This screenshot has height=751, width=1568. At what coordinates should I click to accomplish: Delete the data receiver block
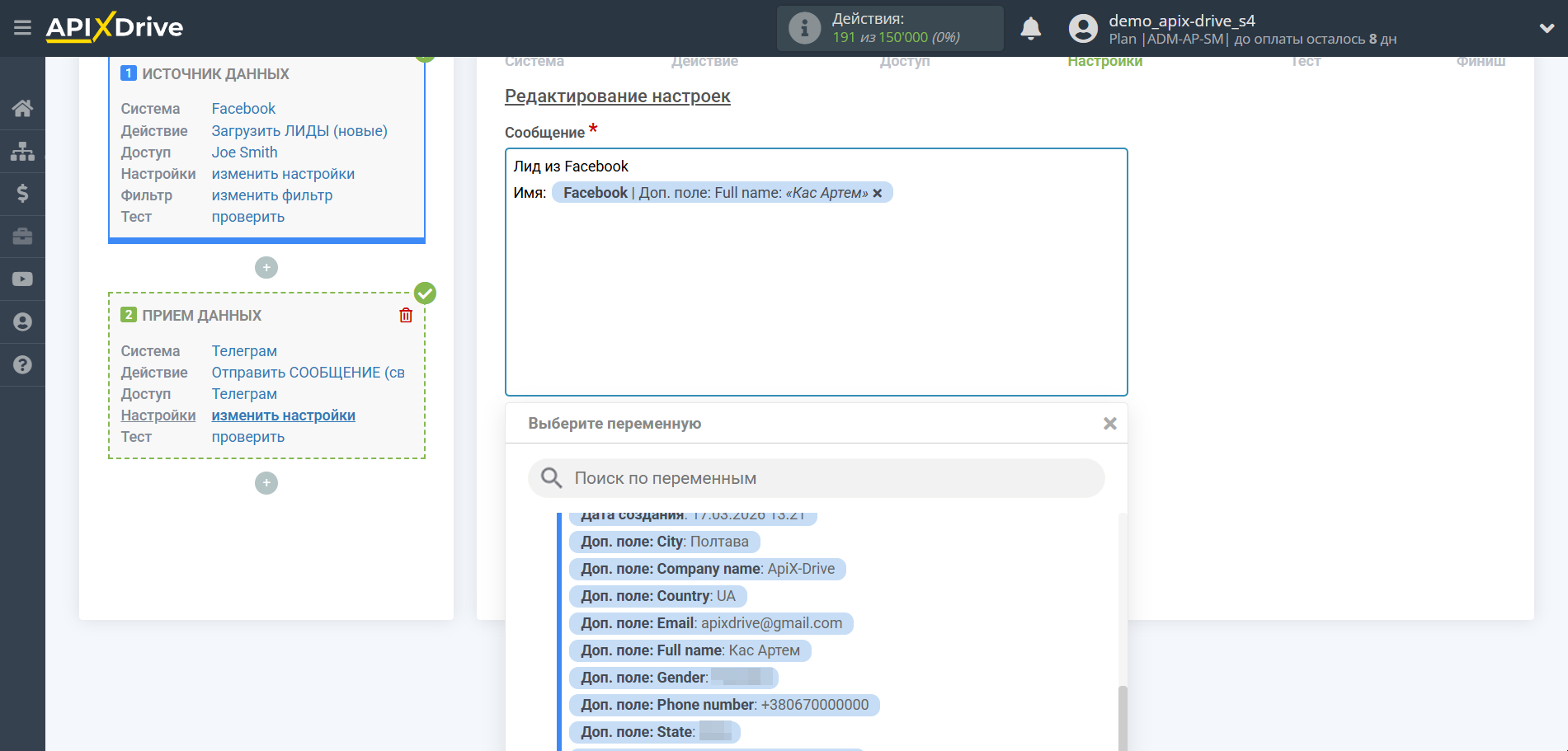click(406, 315)
